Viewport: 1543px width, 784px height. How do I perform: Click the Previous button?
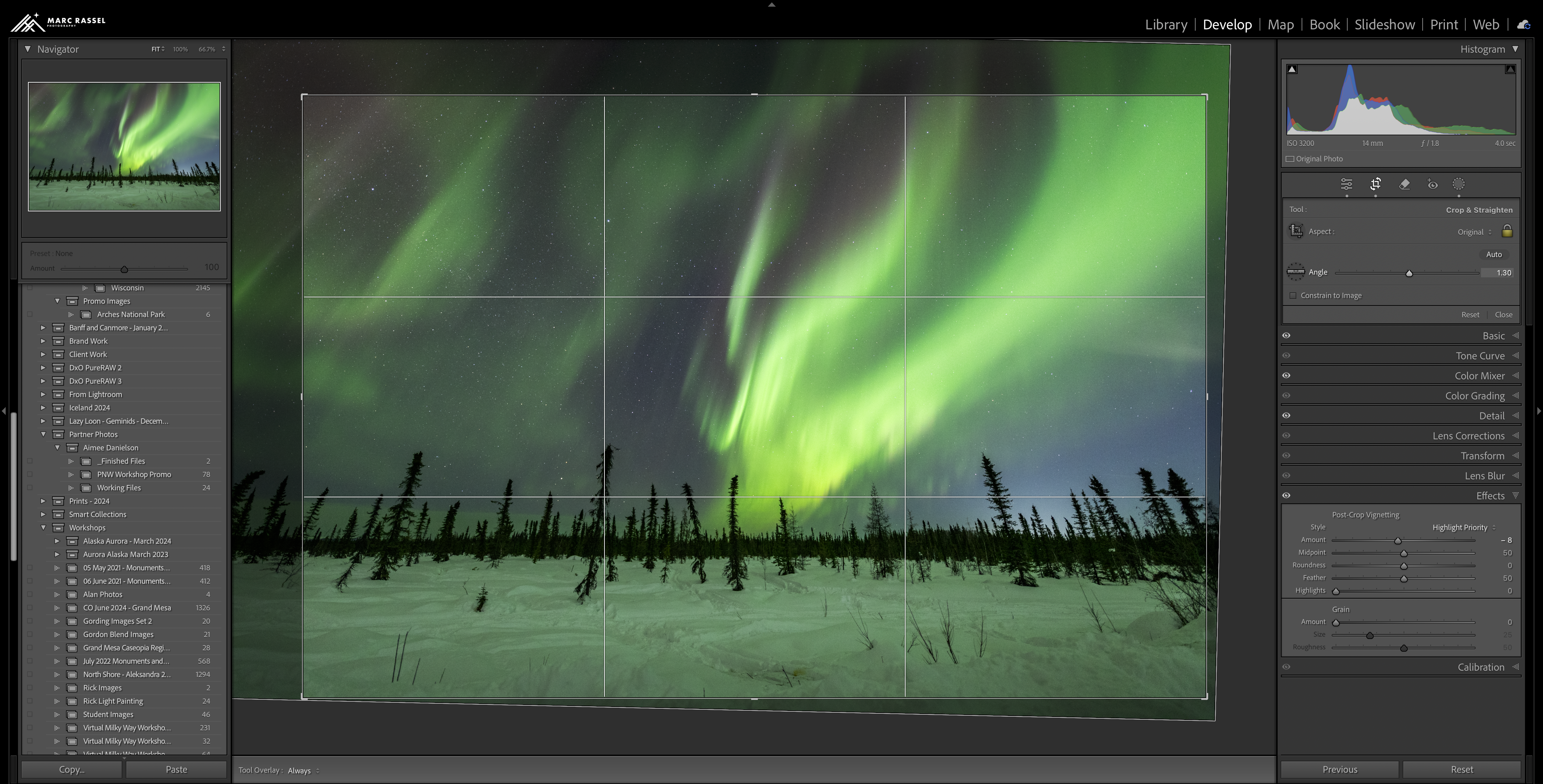tap(1339, 770)
